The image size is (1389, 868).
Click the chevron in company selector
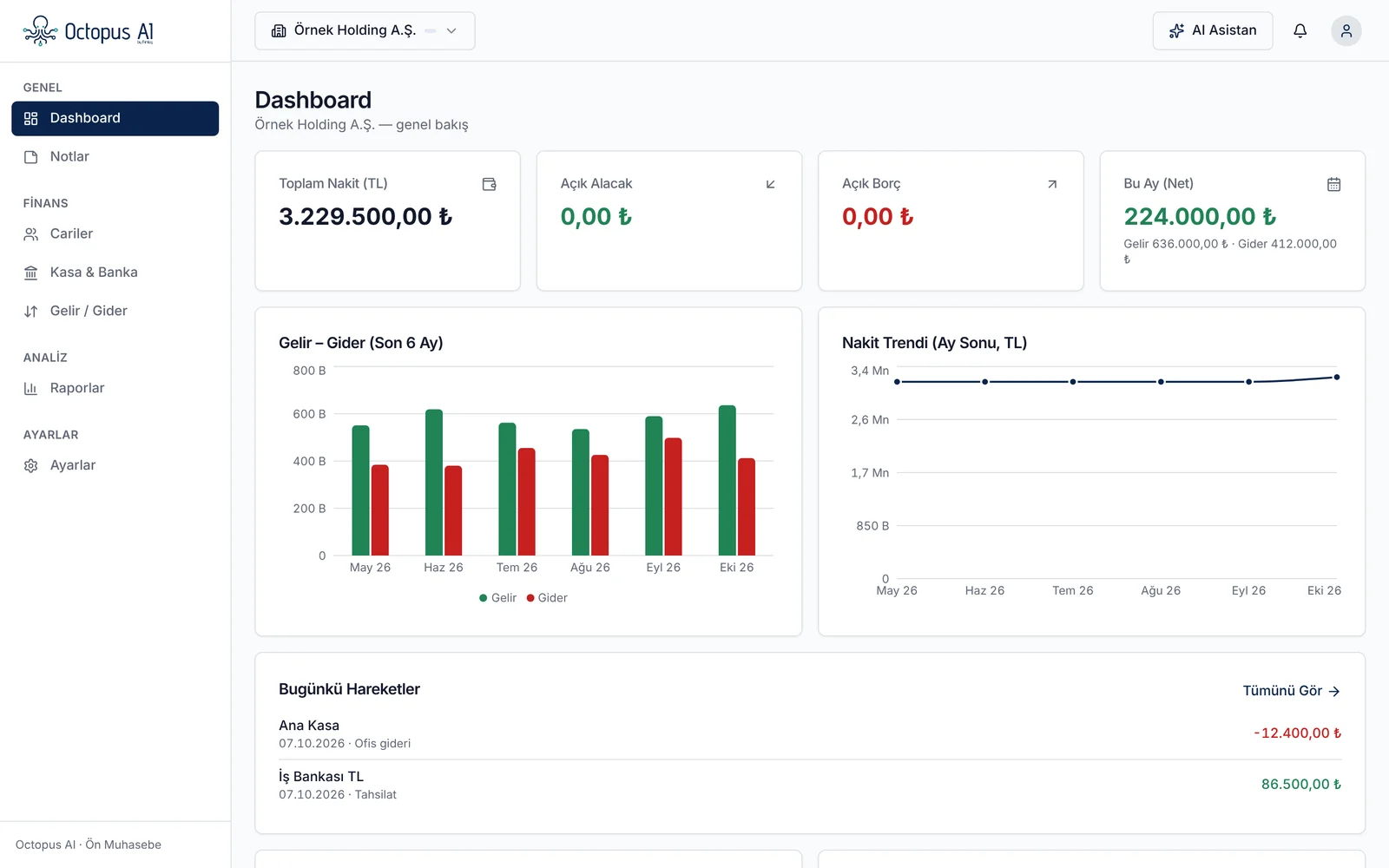pyautogui.click(x=451, y=31)
